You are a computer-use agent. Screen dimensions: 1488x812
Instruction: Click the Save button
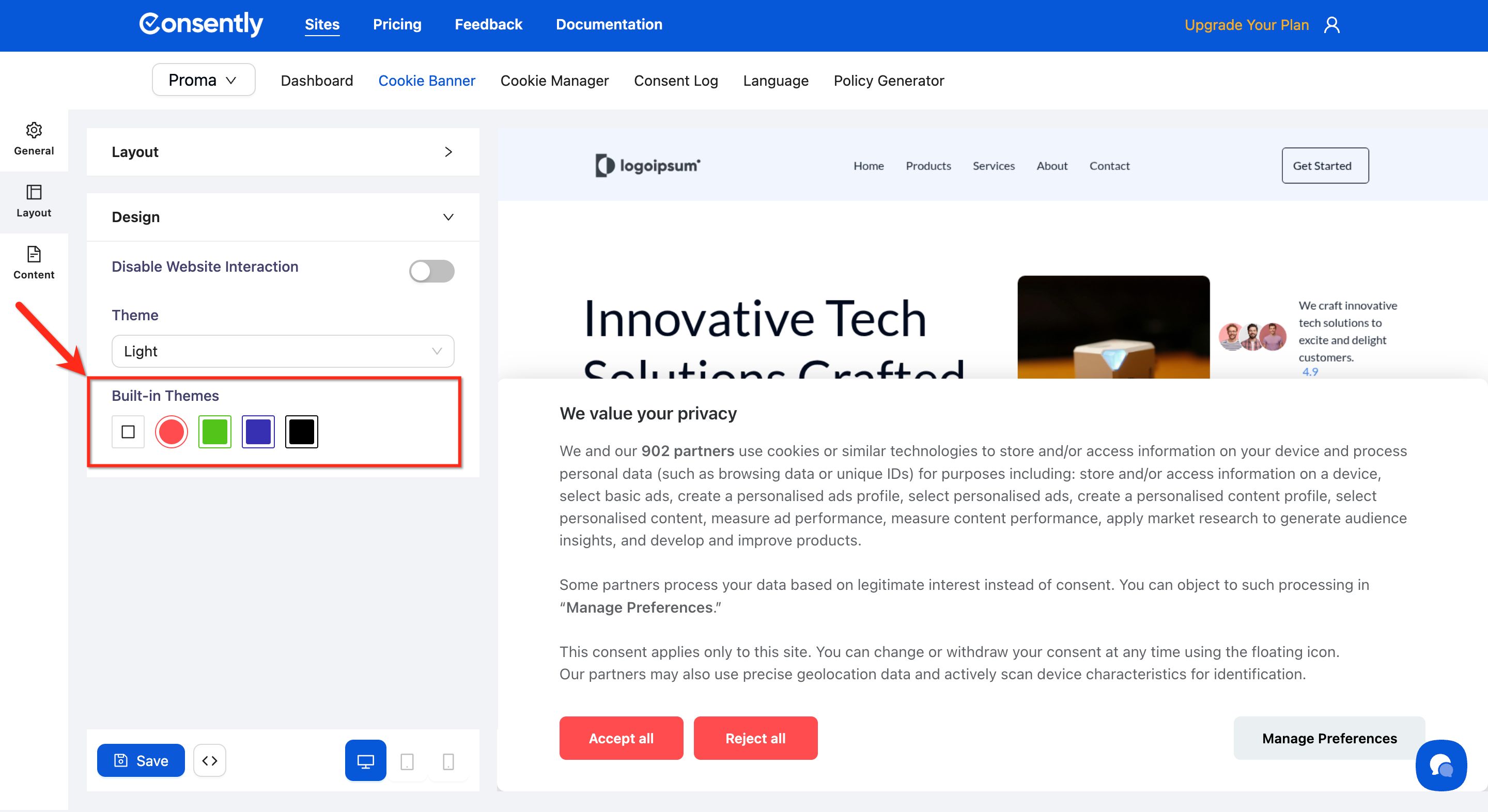141,760
